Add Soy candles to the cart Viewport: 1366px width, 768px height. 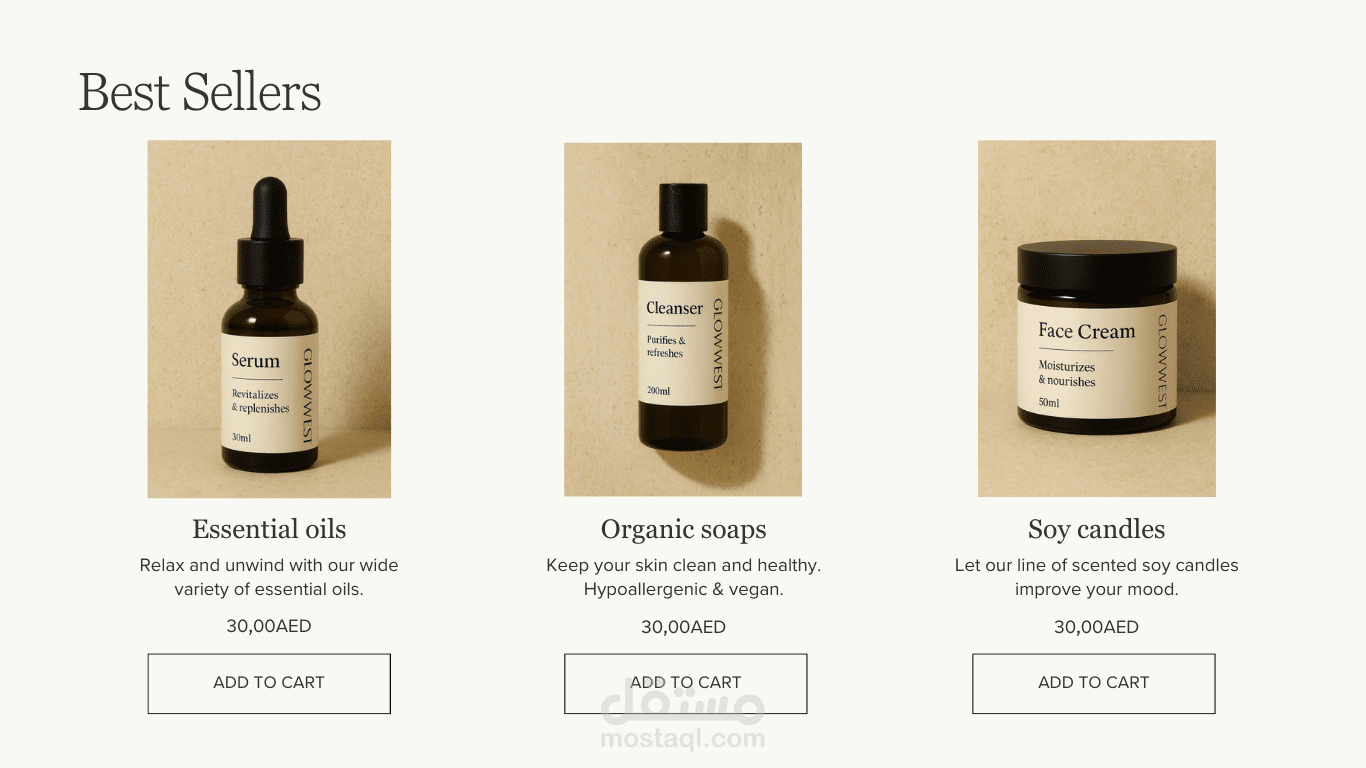(1094, 683)
